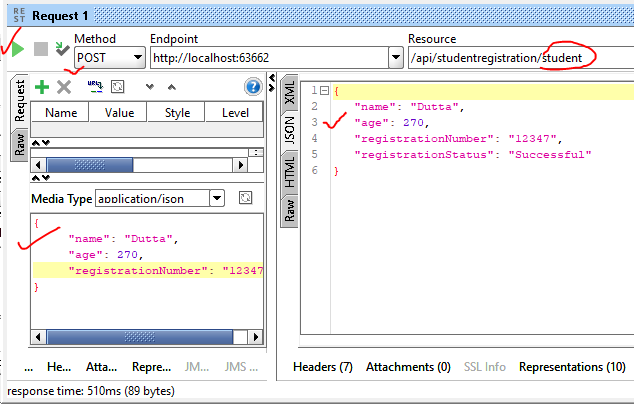Image resolution: width=634 pixels, height=407 pixels.
Task: Click "name": "Dutta" in request body
Action: 123,239
